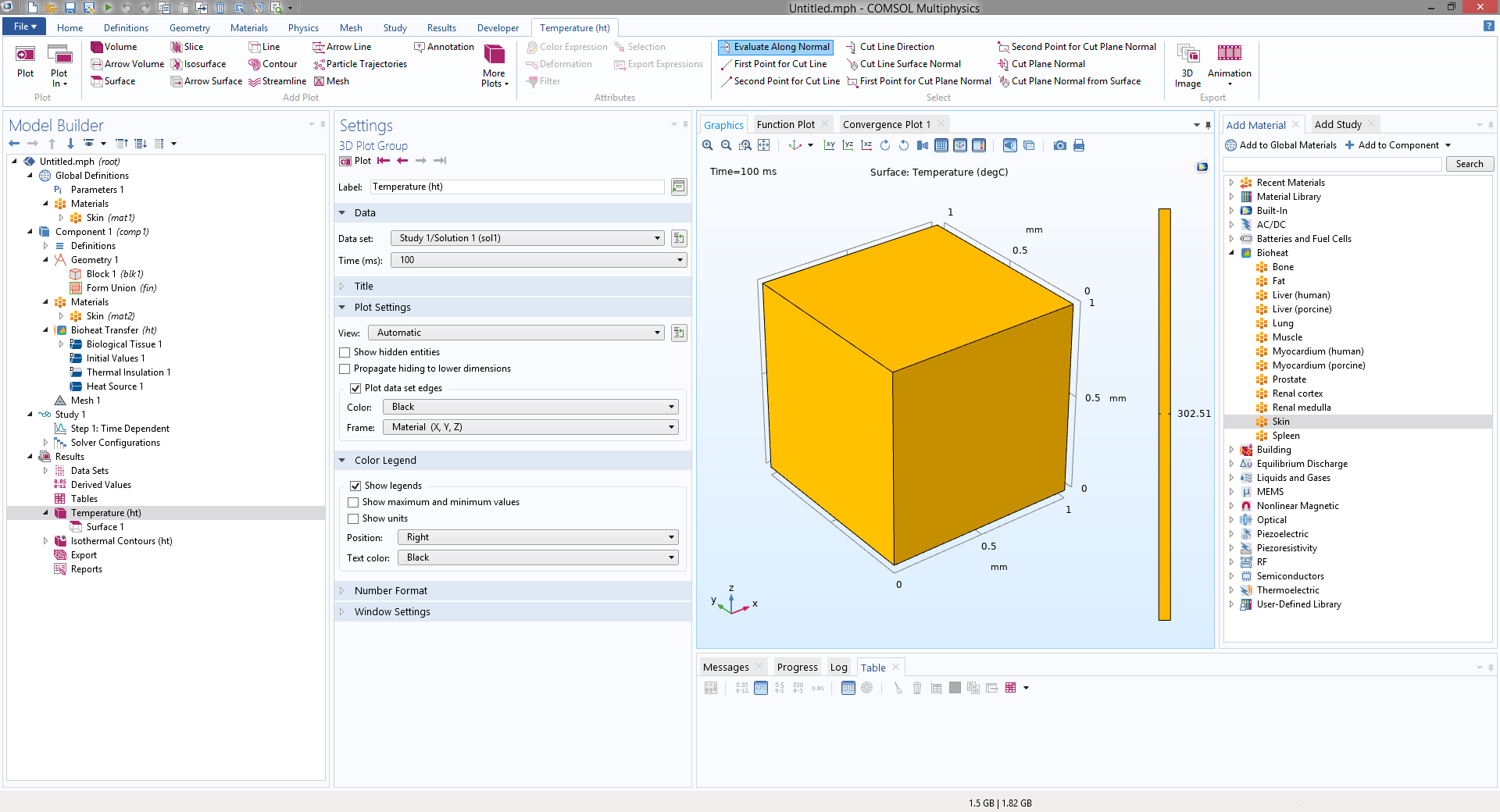Enable Show maximum and minimum values
The height and width of the screenshot is (812, 1500).
pos(353,502)
